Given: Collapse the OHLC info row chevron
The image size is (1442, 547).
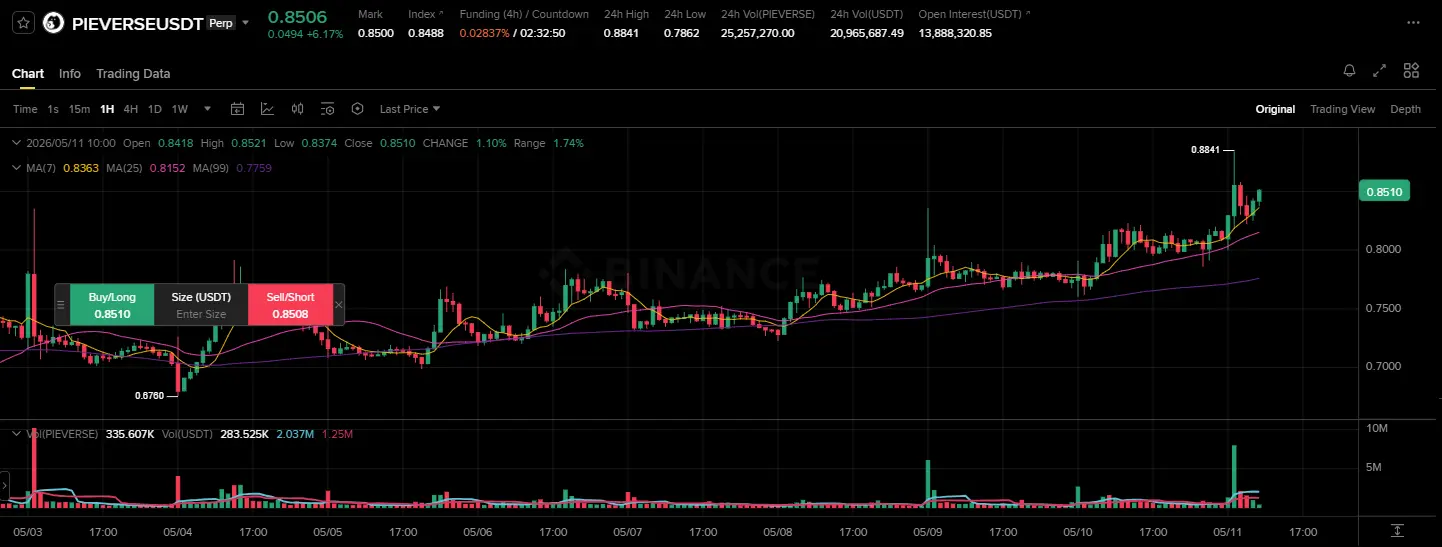Looking at the screenshot, I should pyautogui.click(x=16, y=143).
